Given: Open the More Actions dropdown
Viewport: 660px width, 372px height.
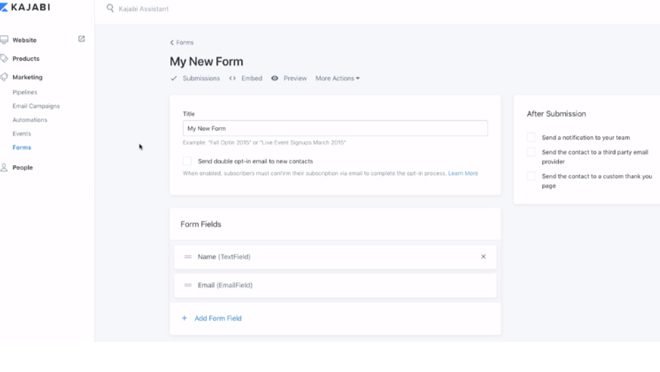Looking at the screenshot, I should click(x=338, y=78).
